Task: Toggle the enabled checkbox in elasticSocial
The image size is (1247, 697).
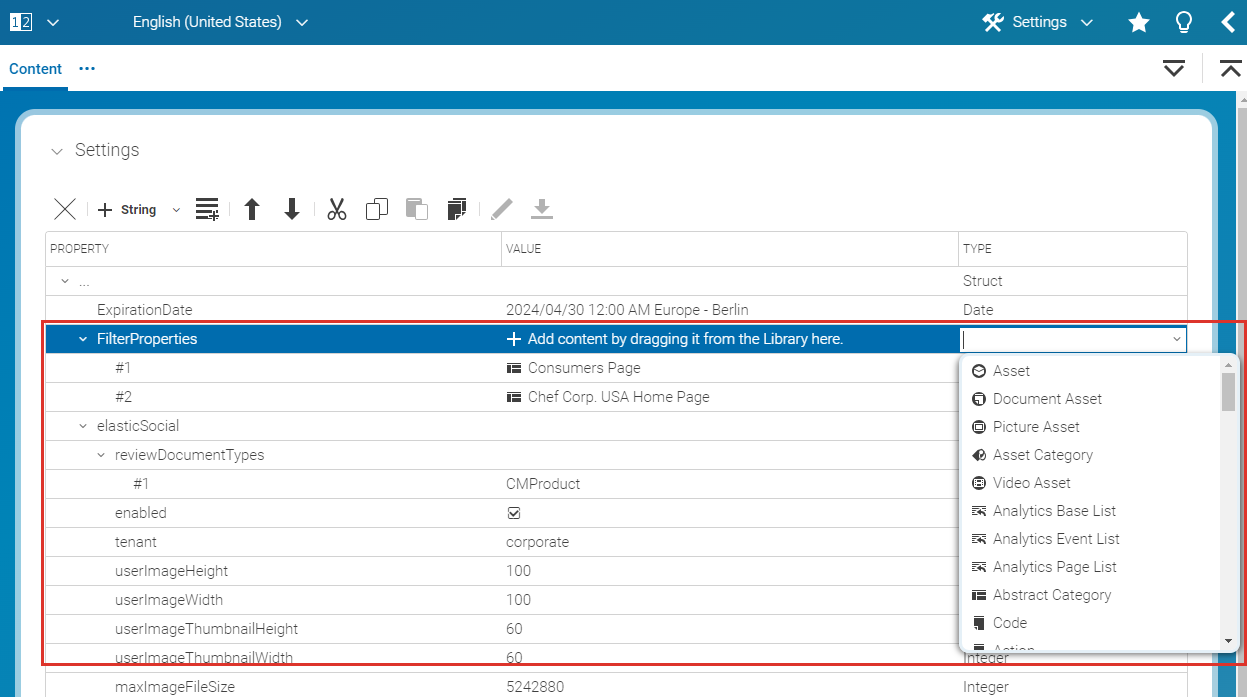Action: pyautogui.click(x=514, y=512)
